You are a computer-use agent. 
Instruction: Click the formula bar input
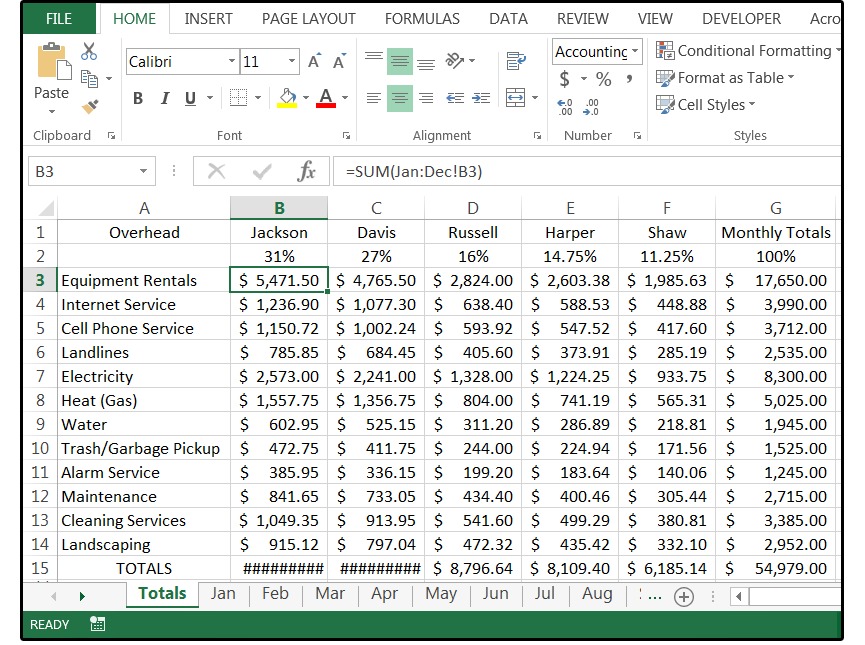click(586, 172)
